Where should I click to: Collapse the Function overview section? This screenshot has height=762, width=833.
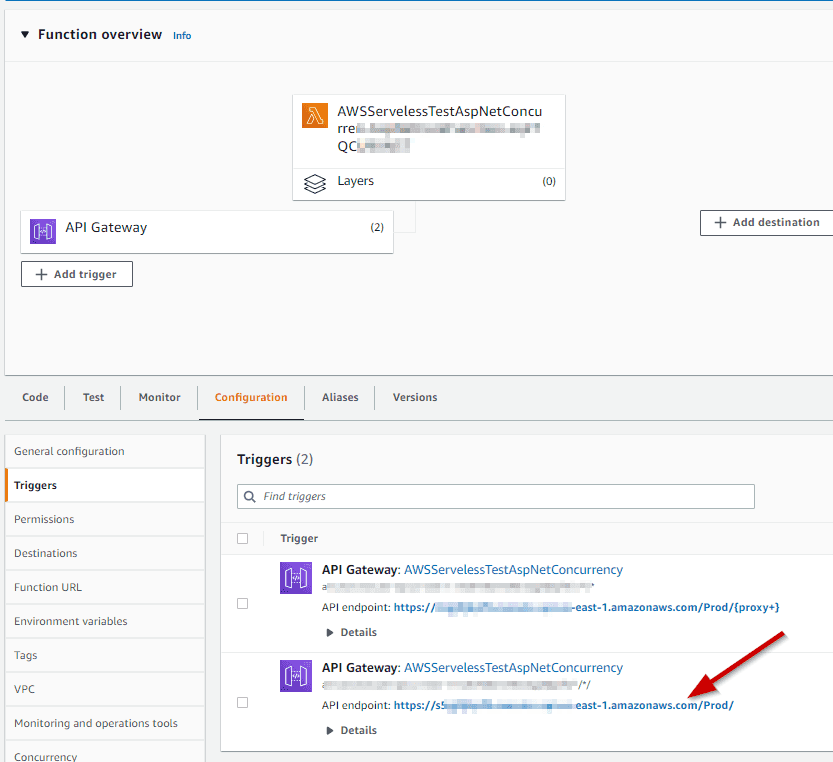click(x=25, y=35)
